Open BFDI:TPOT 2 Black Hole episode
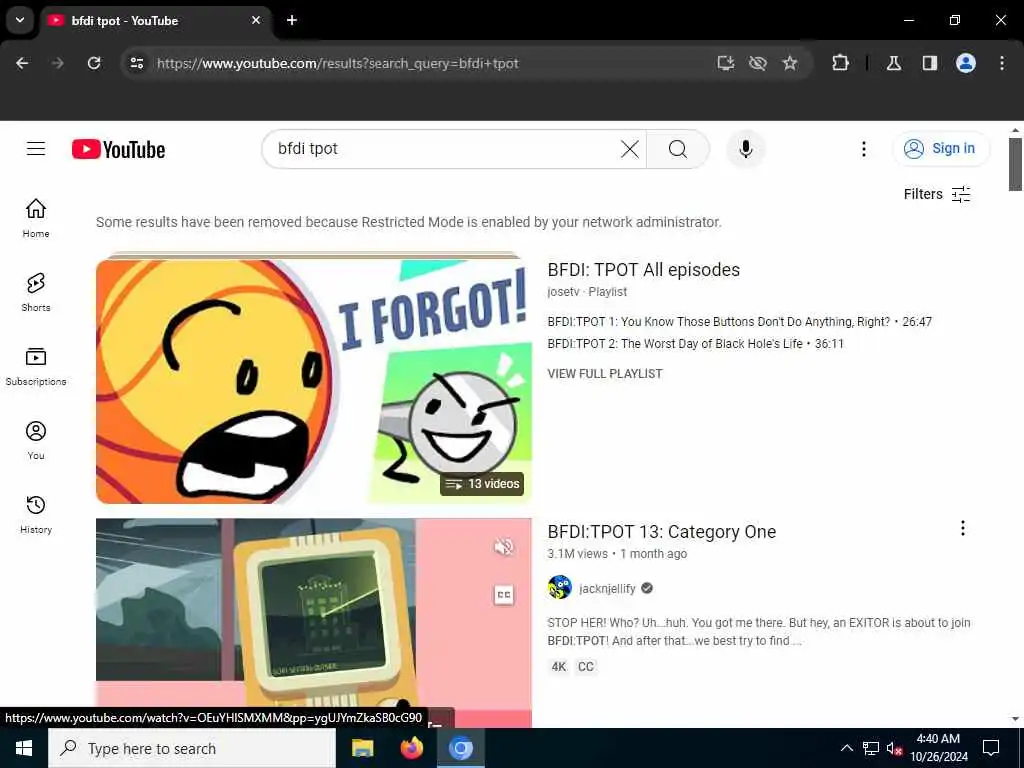This screenshot has width=1024, height=768. (696, 344)
